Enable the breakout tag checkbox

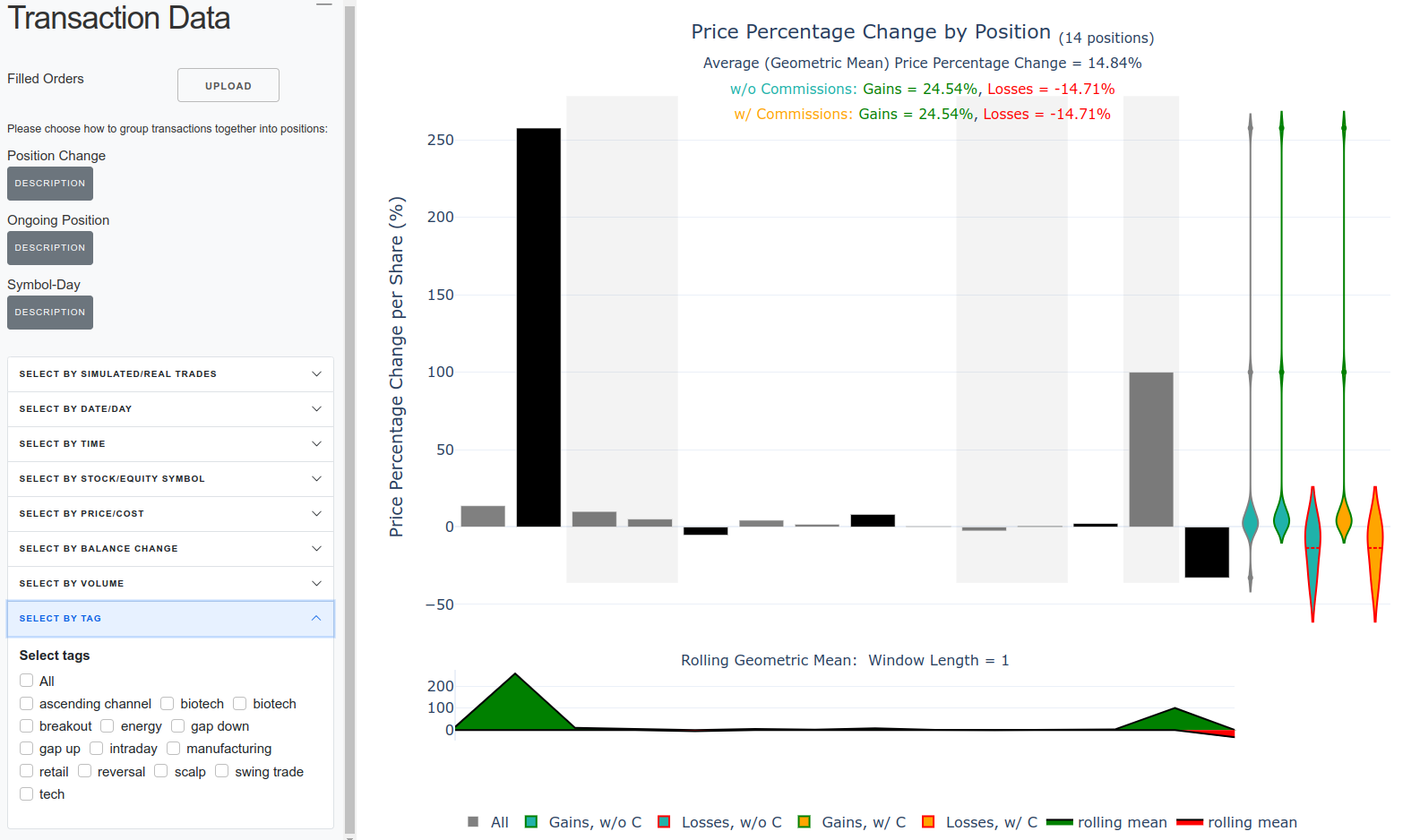pyautogui.click(x=27, y=725)
